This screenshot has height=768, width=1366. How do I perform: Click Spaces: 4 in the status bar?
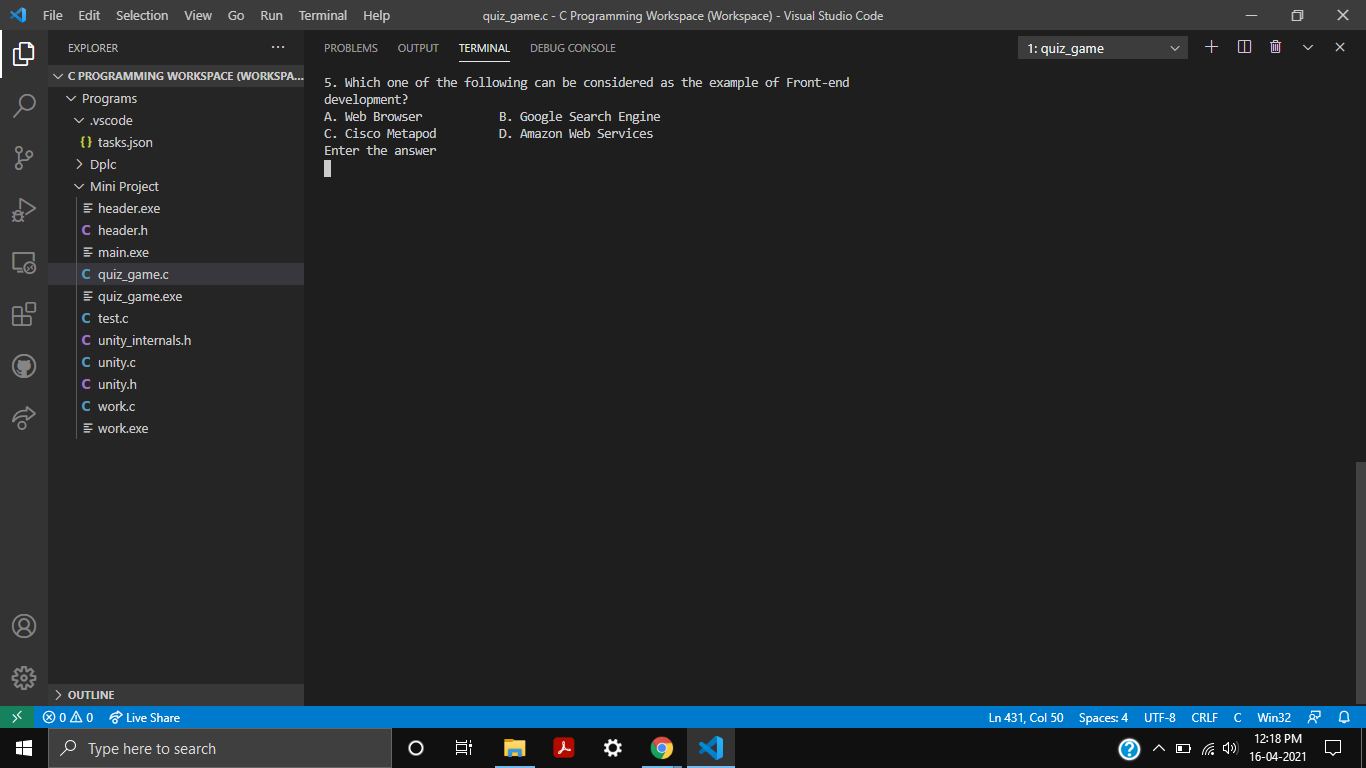(x=1102, y=717)
